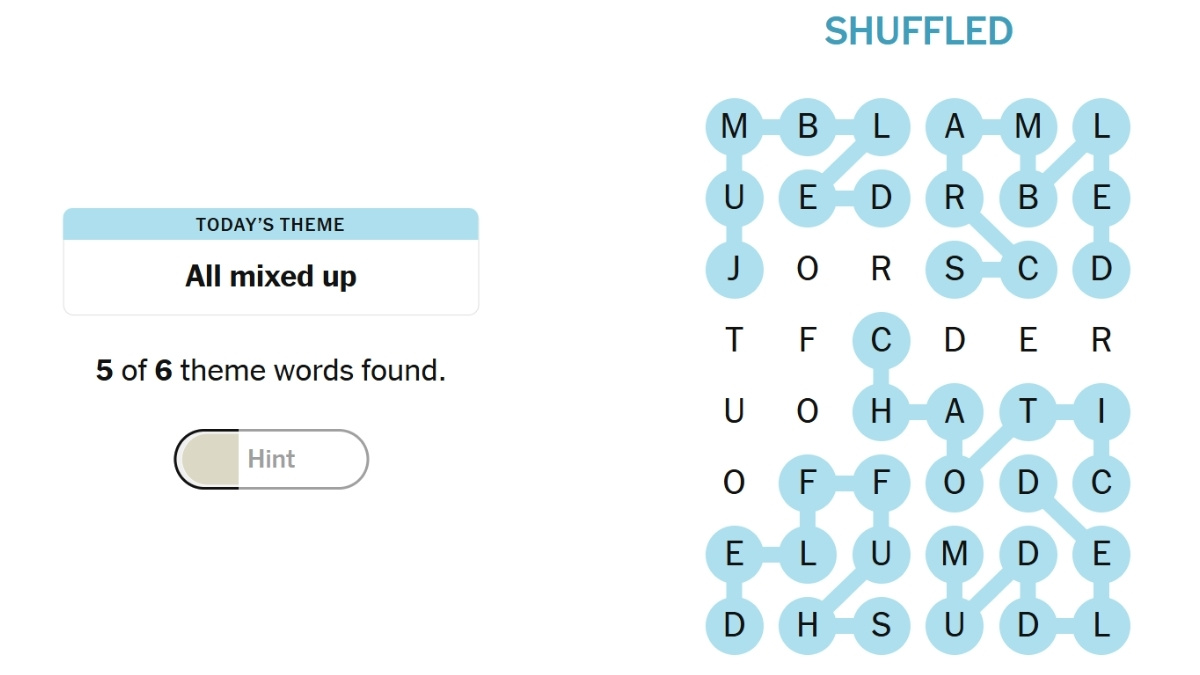Screen dimensions: 1200x675
Task: Click the '5 of 6 theme words found' text
Action: (270, 371)
